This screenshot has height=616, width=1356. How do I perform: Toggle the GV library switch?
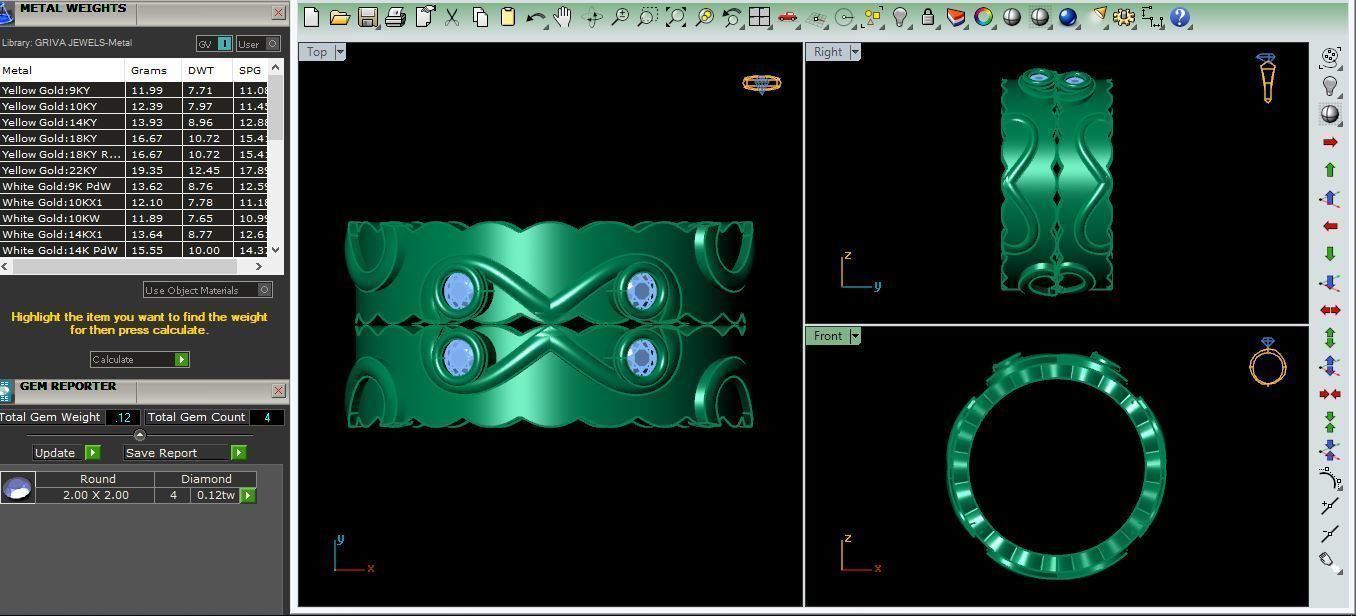tap(214, 44)
